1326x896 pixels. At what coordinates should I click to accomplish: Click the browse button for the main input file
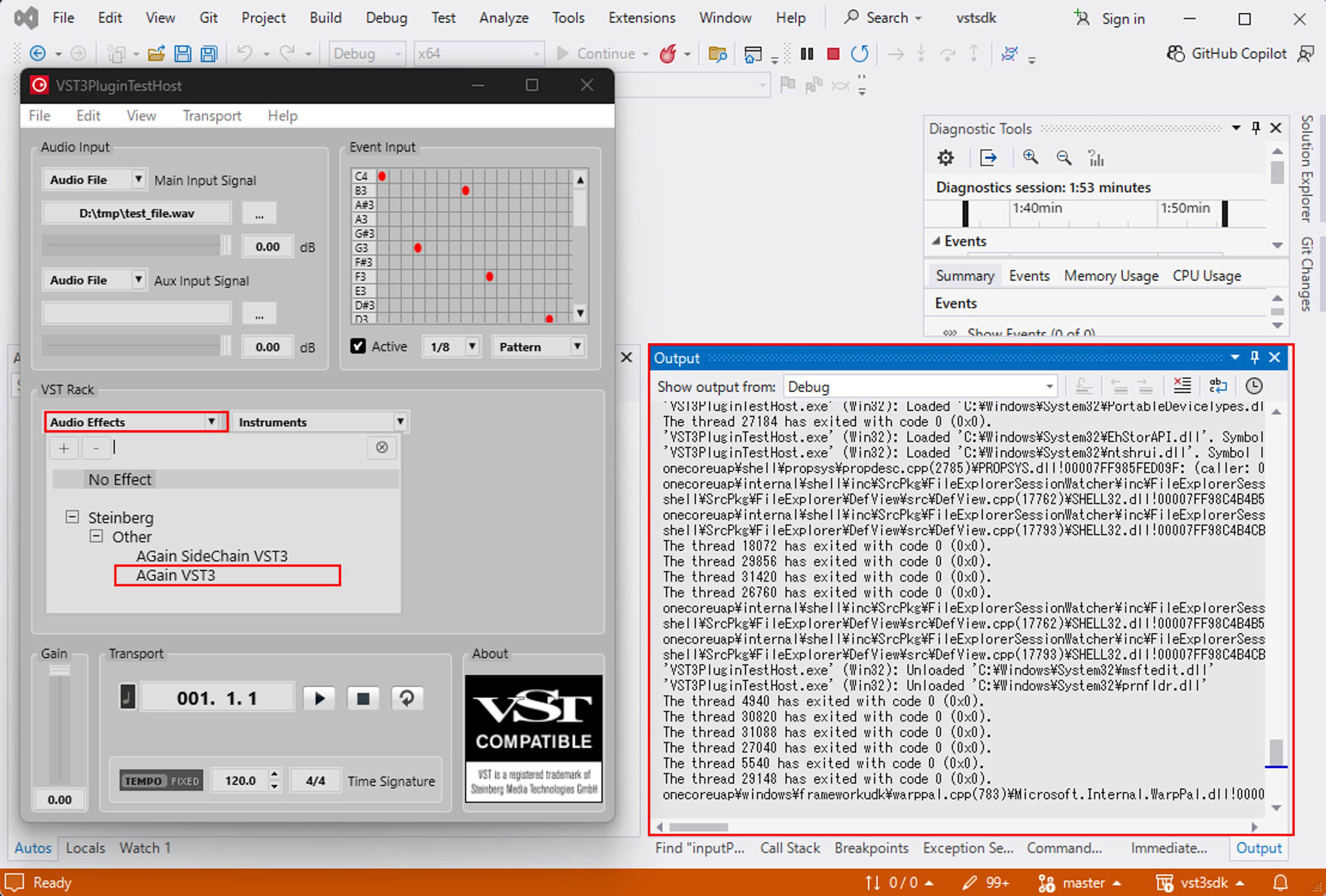pyautogui.click(x=259, y=213)
